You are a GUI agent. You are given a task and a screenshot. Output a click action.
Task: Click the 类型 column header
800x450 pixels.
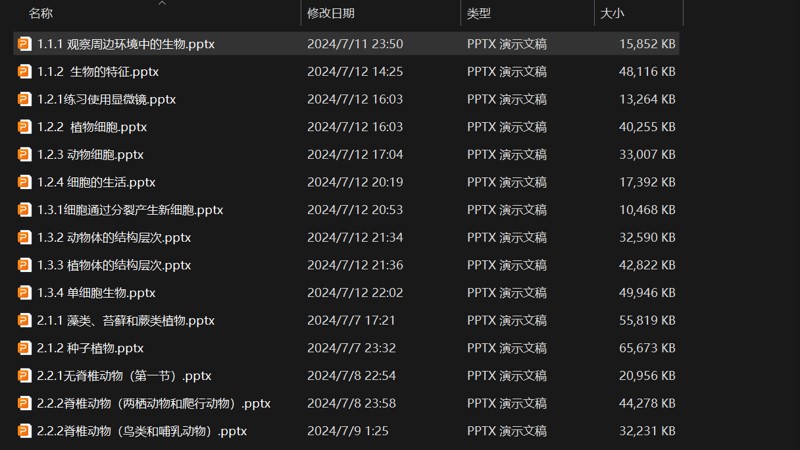click(x=479, y=14)
